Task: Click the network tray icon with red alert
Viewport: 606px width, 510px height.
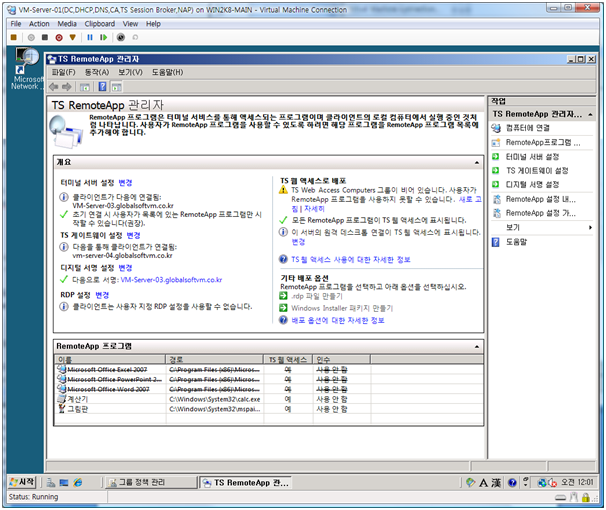Action: click(x=552, y=483)
